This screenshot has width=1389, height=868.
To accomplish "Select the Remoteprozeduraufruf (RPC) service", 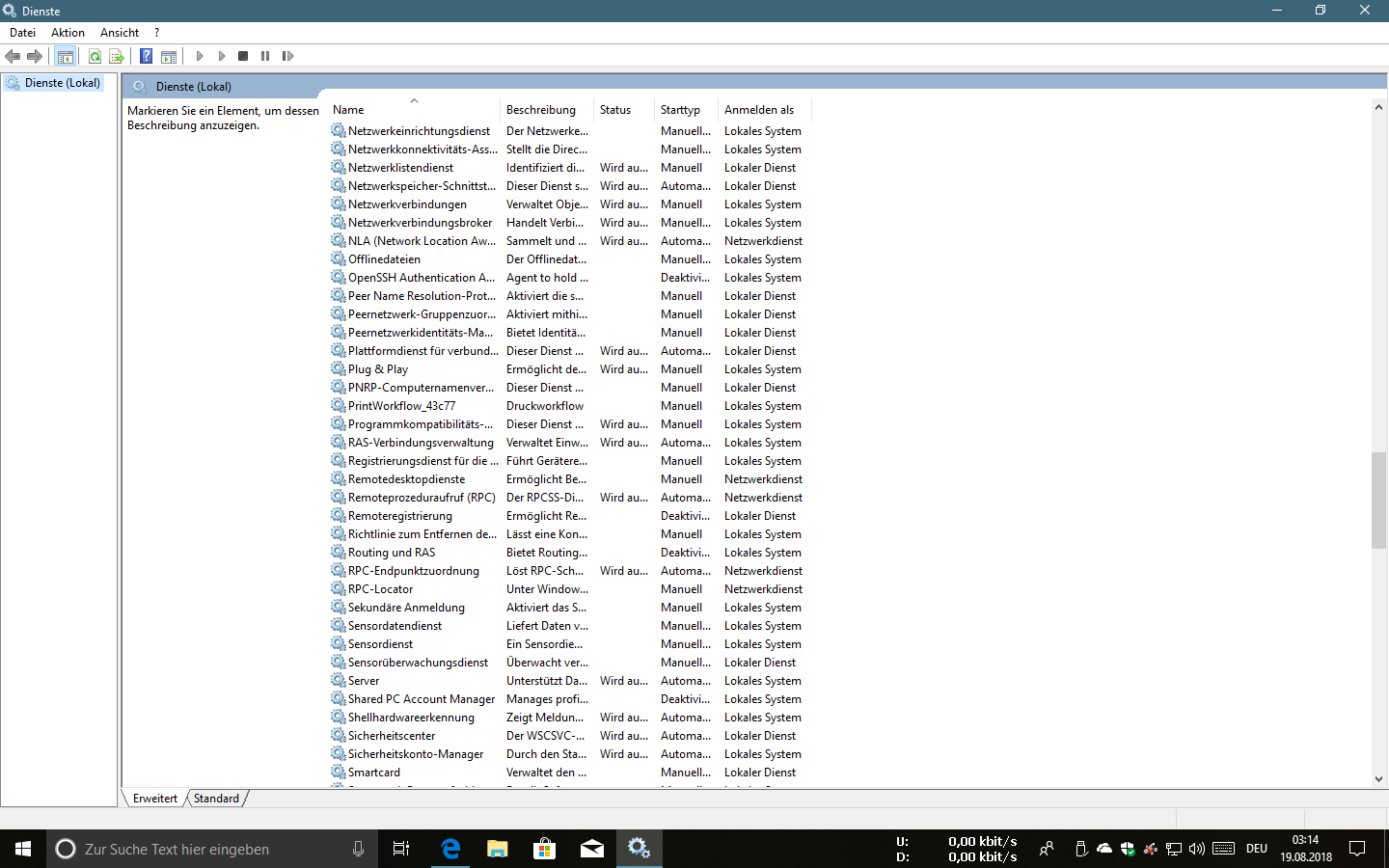I will pyautogui.click(x=422, y=498).
